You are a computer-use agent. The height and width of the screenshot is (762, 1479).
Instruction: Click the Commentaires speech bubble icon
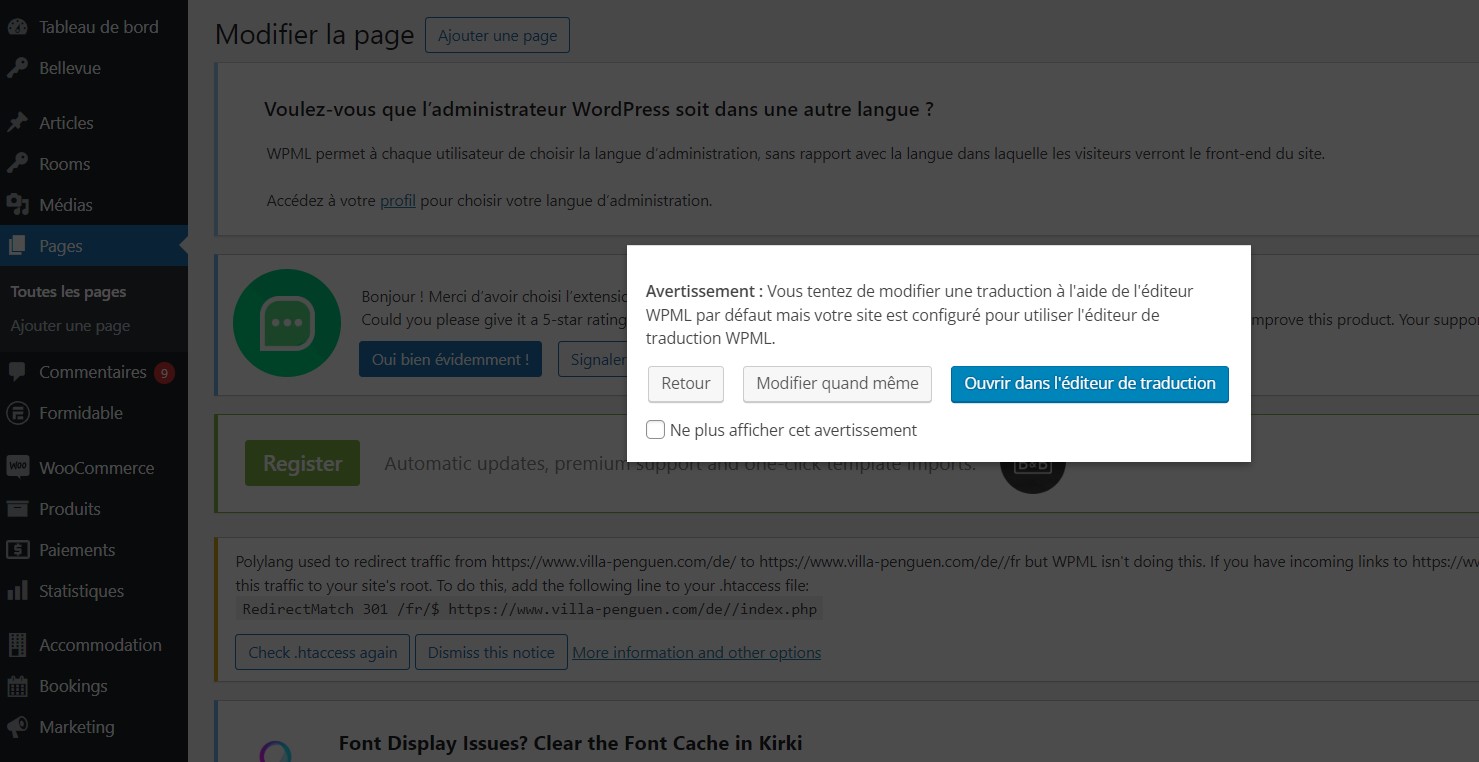click(x=18, y=372)
